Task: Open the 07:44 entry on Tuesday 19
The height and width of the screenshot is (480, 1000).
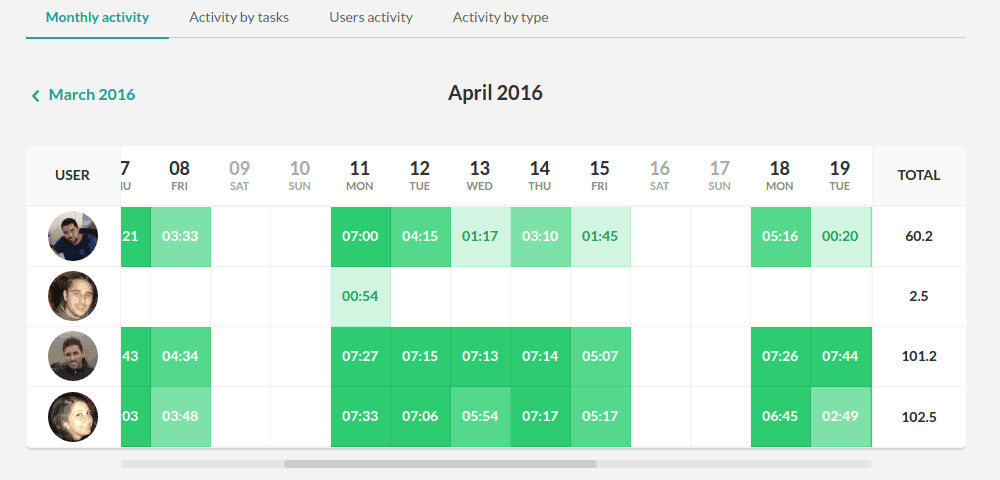Action: 840,357
